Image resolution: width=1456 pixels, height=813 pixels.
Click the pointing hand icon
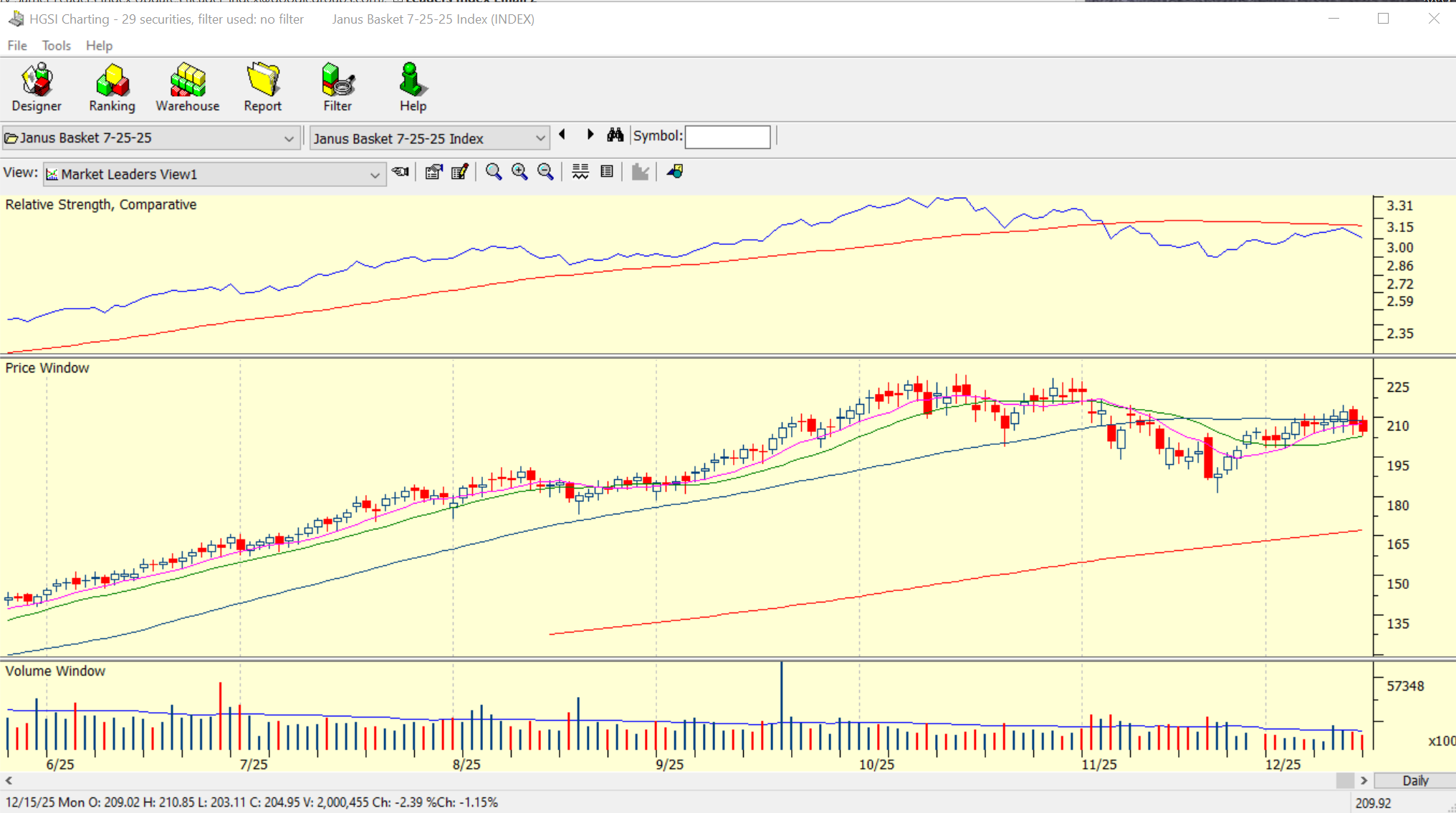click(x=401, y=172)
